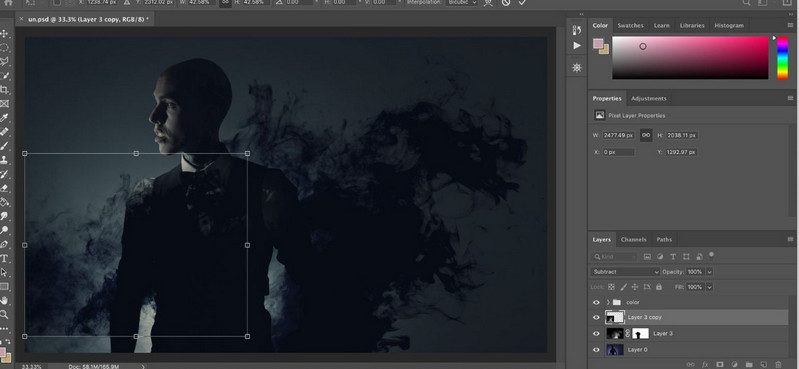This screenshot has width=799, height=369.
Task: Open the Interpolation Bicubic dropdown
Action: 462,3
